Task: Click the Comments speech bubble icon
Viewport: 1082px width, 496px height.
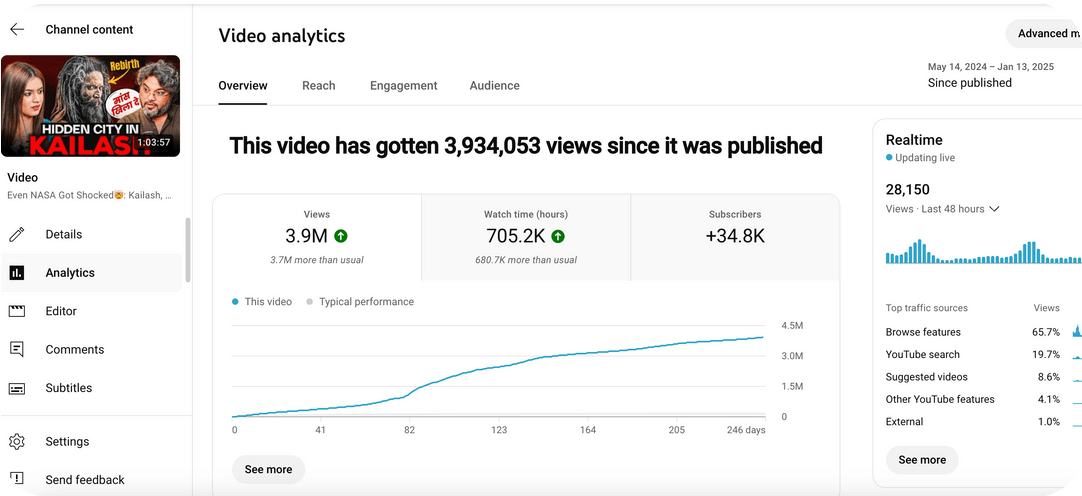Action: pos(17,349)
